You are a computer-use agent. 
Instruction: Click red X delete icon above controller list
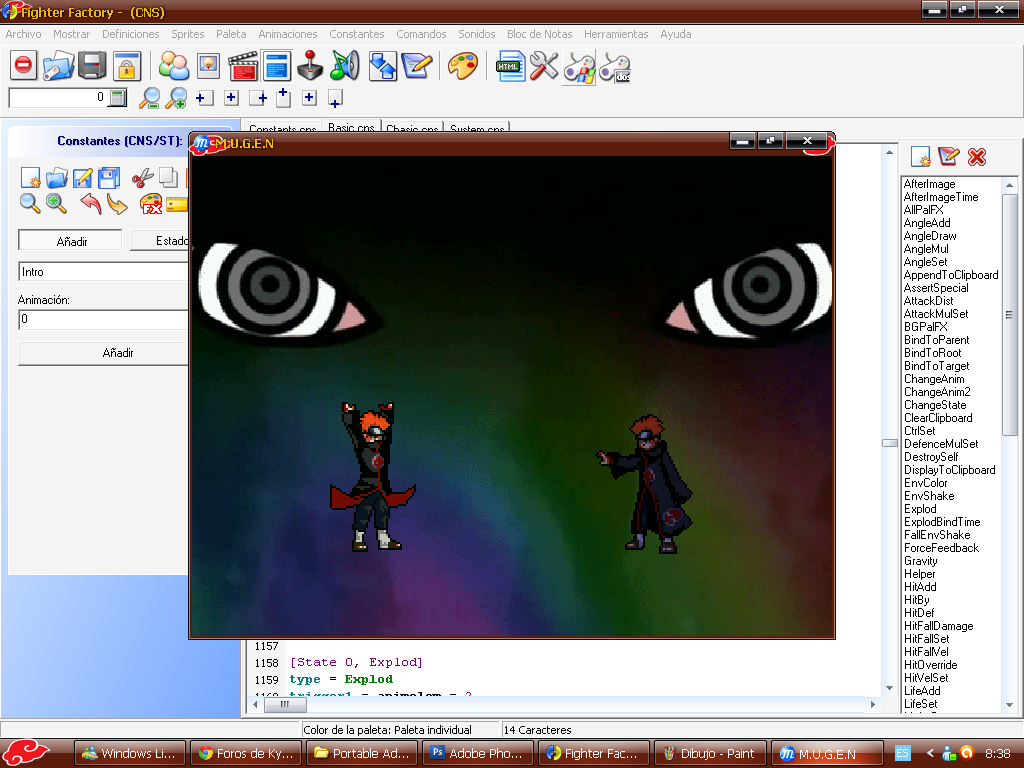(977, 157)
